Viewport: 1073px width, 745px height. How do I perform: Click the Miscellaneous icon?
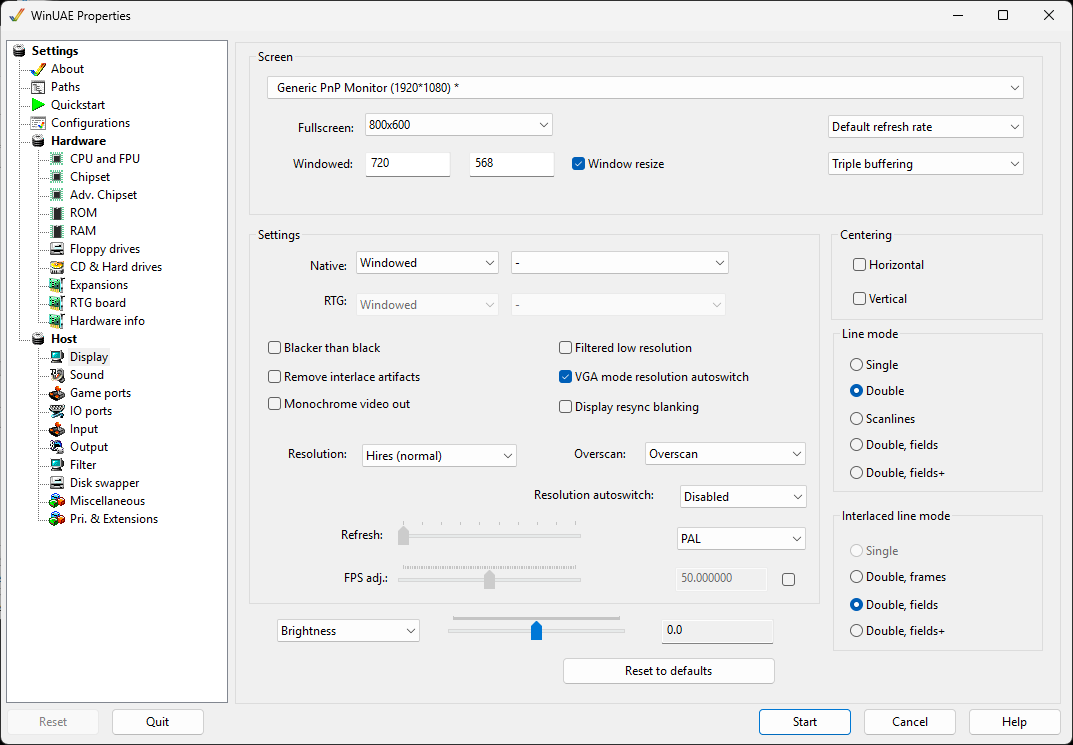pyautogui.click(x=57, y=501)
